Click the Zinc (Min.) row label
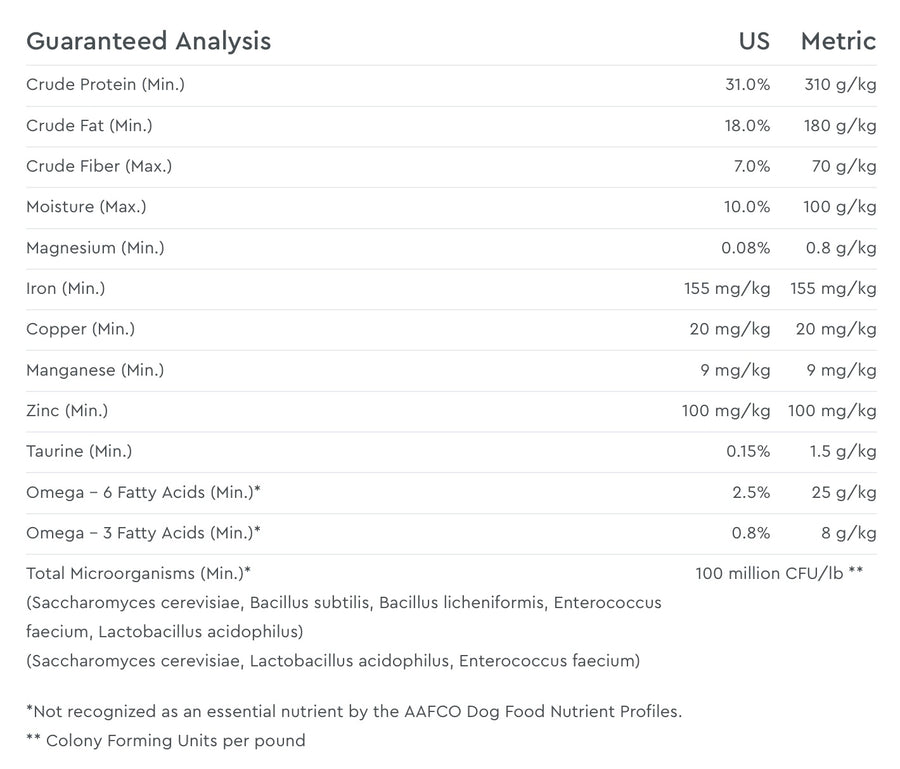 (67, 411)
